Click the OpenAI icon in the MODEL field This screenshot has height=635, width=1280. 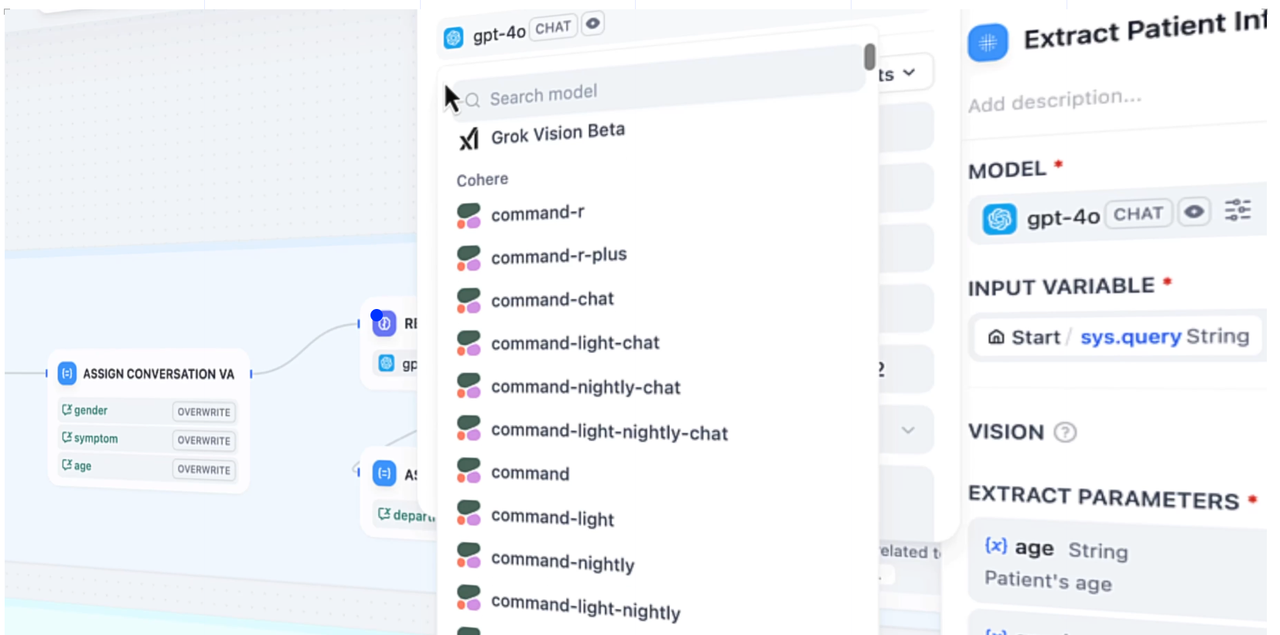click(999, 219)
